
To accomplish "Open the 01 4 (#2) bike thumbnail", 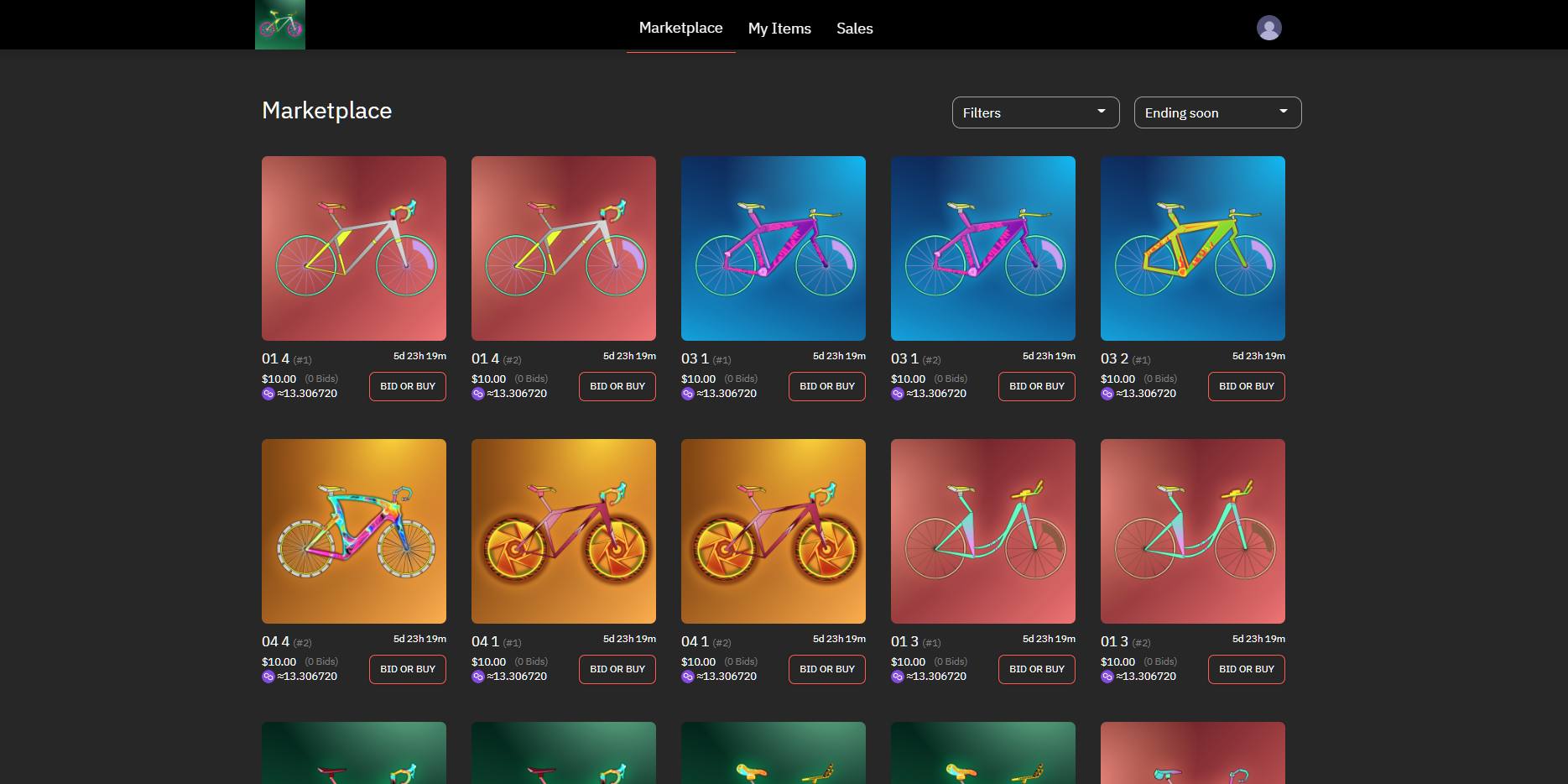I will pyautogui.click(x=564, y=248).
